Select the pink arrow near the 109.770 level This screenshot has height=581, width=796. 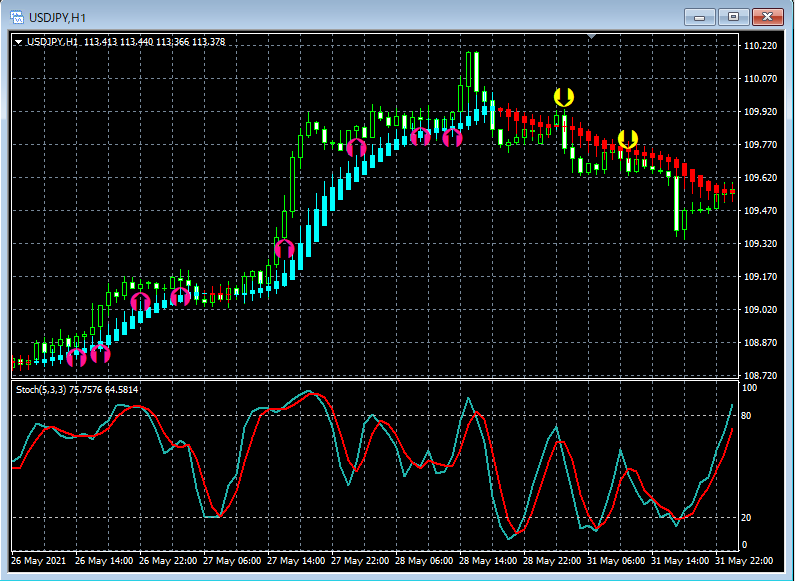point(356,148)
